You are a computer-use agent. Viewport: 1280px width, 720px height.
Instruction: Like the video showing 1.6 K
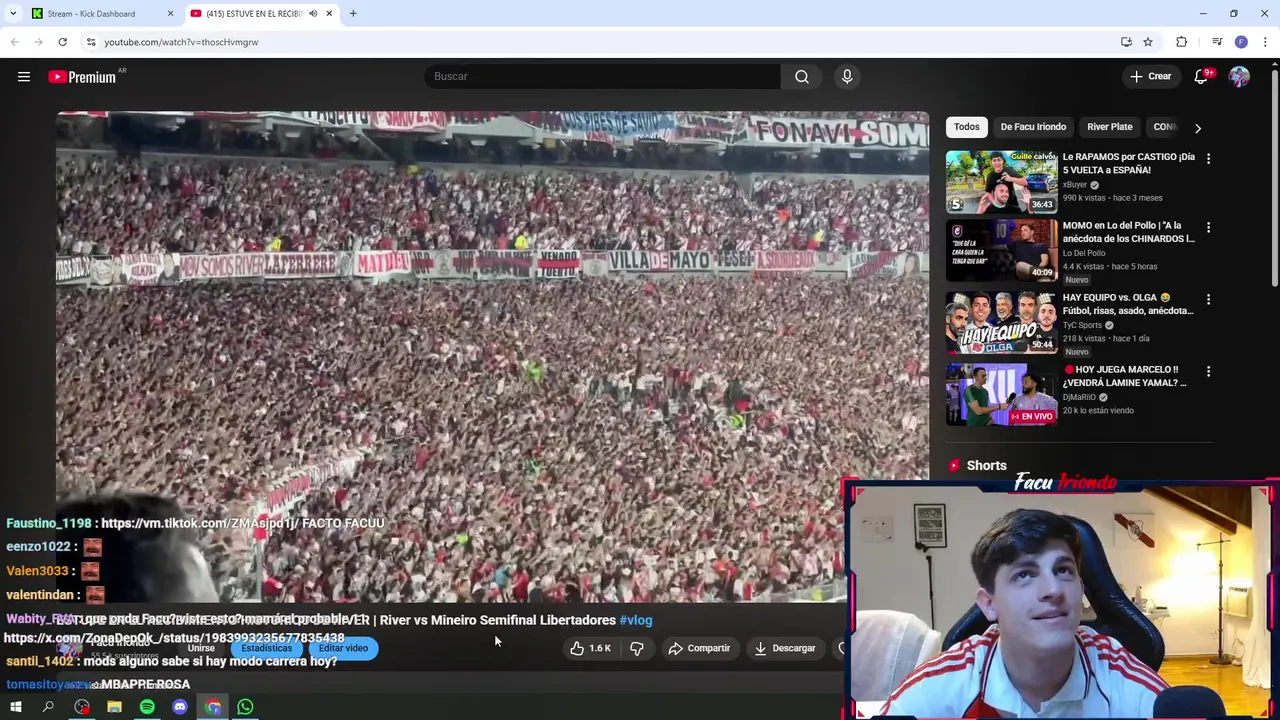(x=590, y=648)
